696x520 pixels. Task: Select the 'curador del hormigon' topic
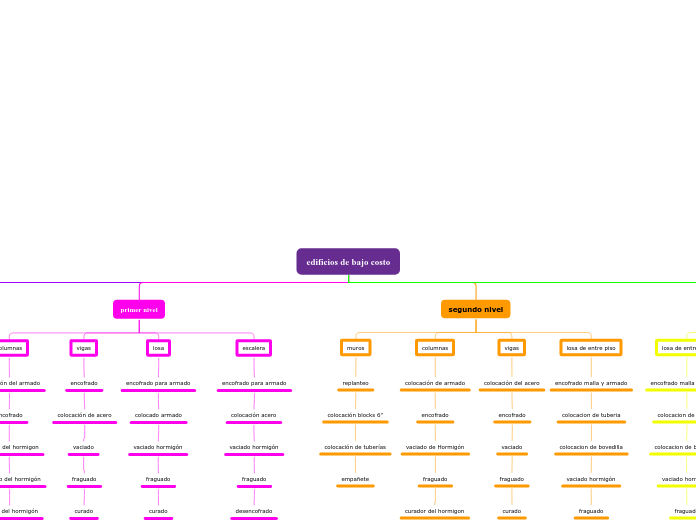435,511
